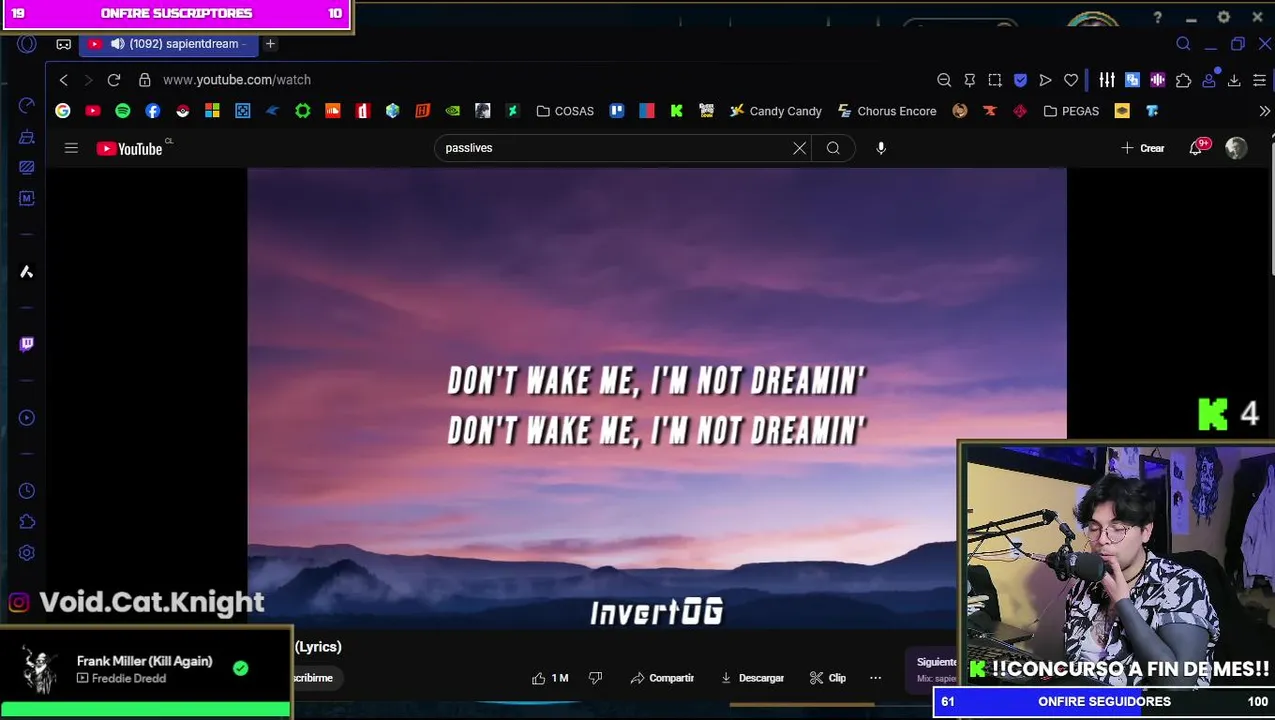Open the Chorus Encore bookmark

[x=887, y=111]
